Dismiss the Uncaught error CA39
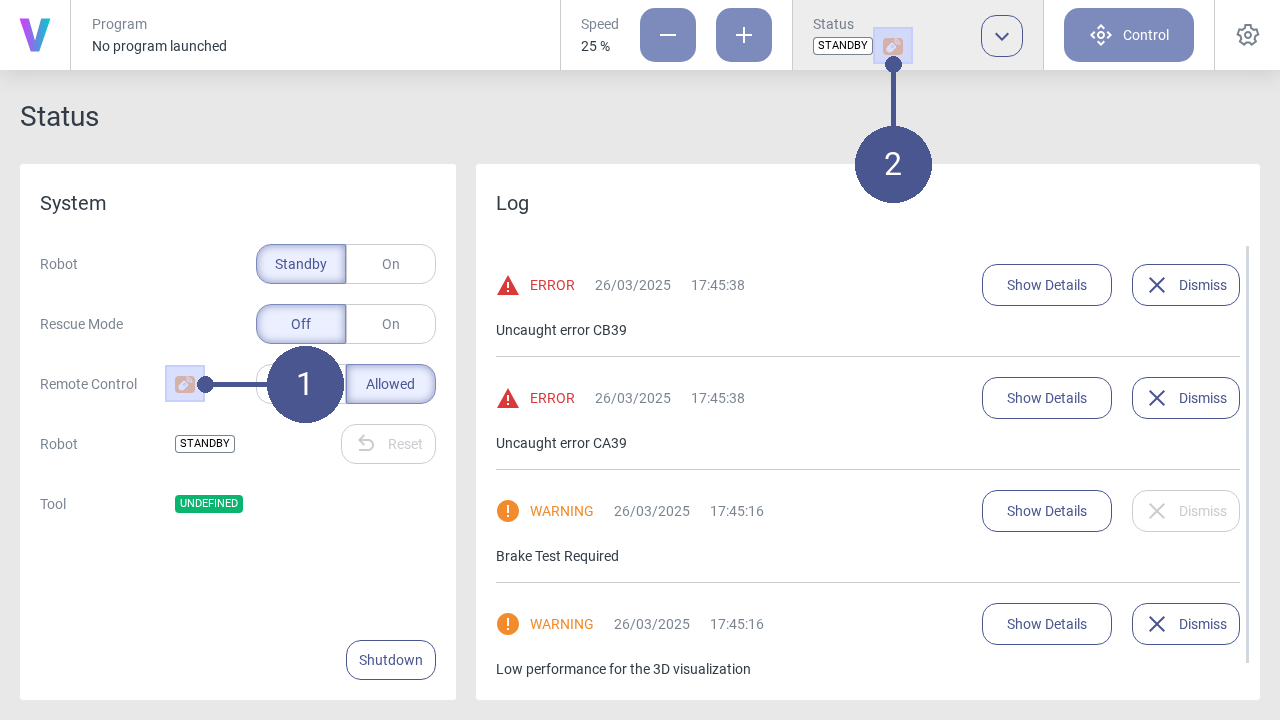 1185,398
